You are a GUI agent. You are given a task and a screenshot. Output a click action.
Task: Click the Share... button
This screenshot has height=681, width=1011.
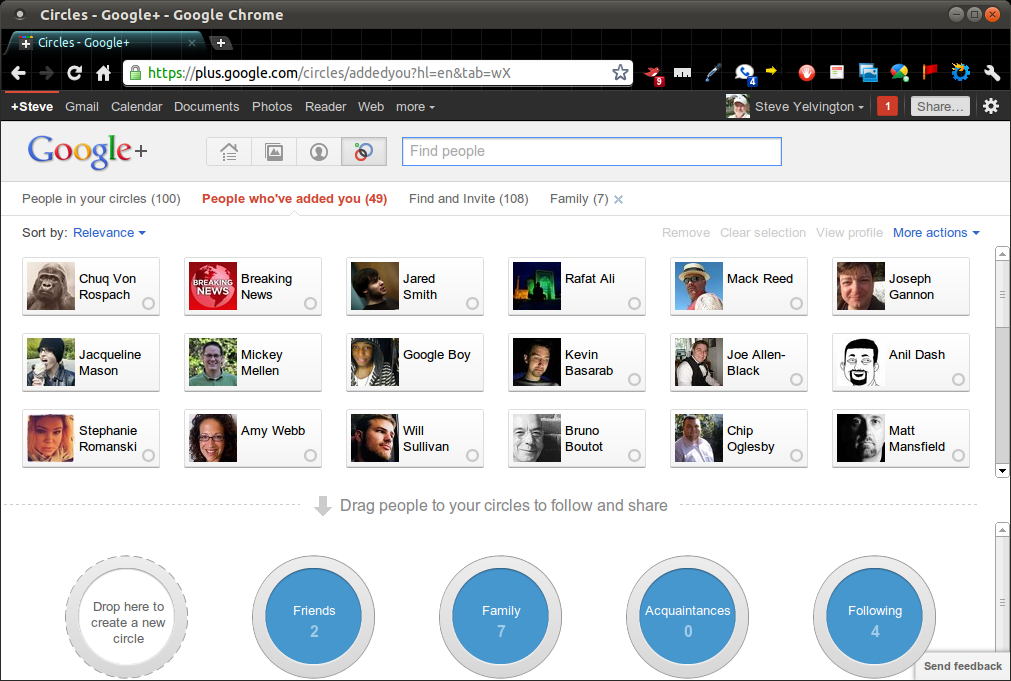click(x=940, y=106)
